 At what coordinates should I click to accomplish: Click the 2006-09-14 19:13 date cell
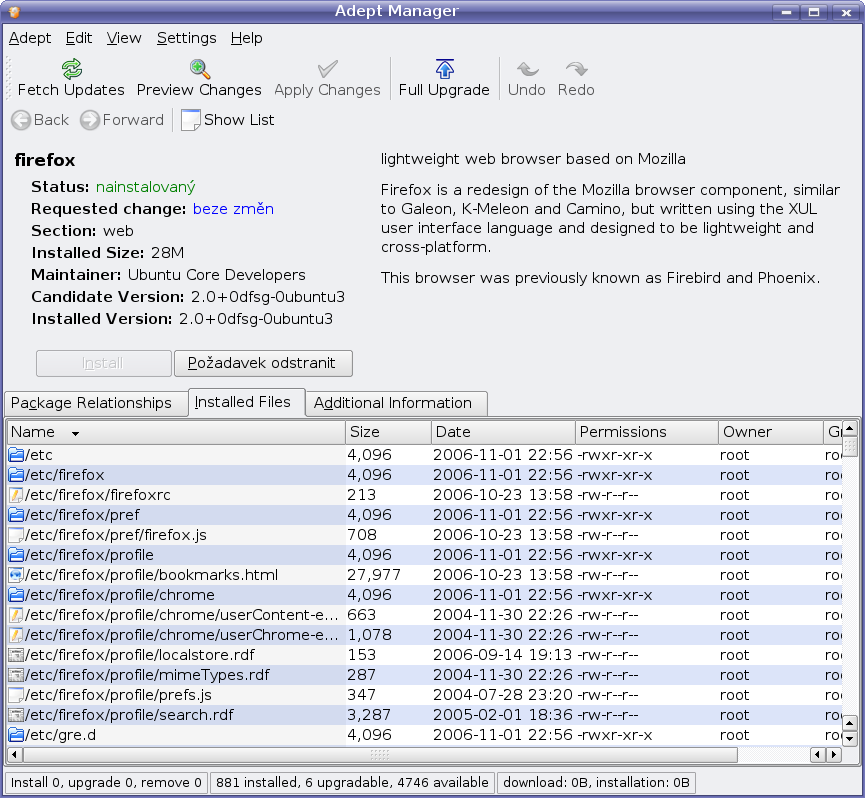[x=503, y=655]
